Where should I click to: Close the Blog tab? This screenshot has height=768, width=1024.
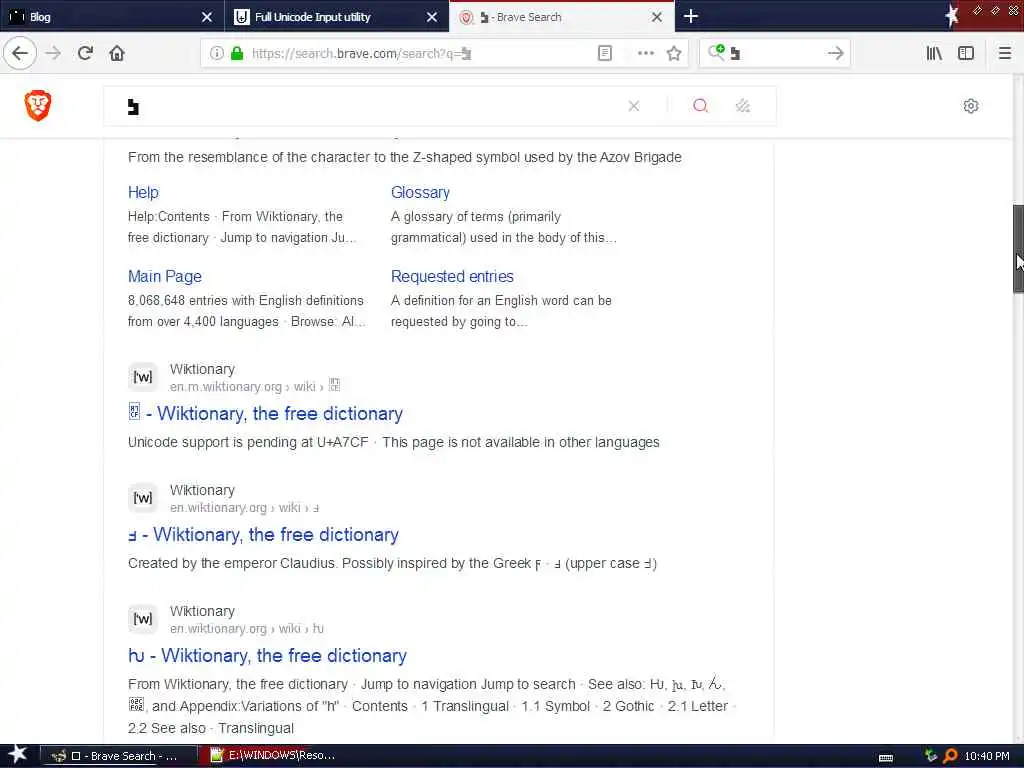pyautogui.click(x=207, y=17)
